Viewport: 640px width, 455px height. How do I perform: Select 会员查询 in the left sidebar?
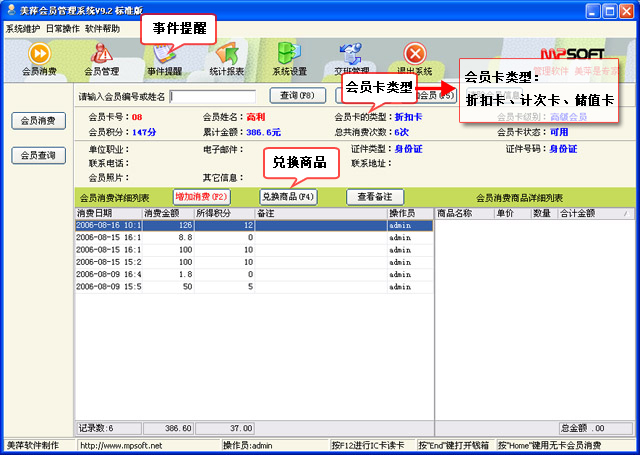click(x=38, y=155)
